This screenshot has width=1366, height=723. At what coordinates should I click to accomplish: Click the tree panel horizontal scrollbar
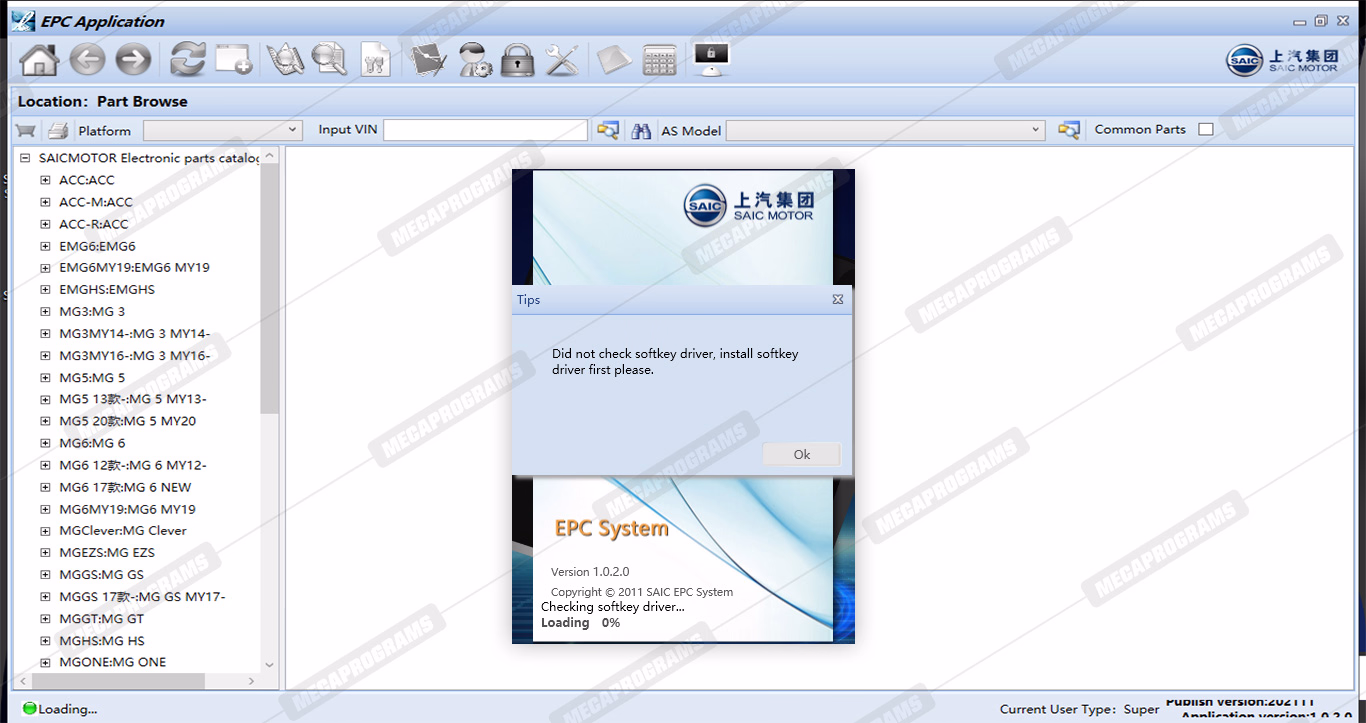point(118,681)
